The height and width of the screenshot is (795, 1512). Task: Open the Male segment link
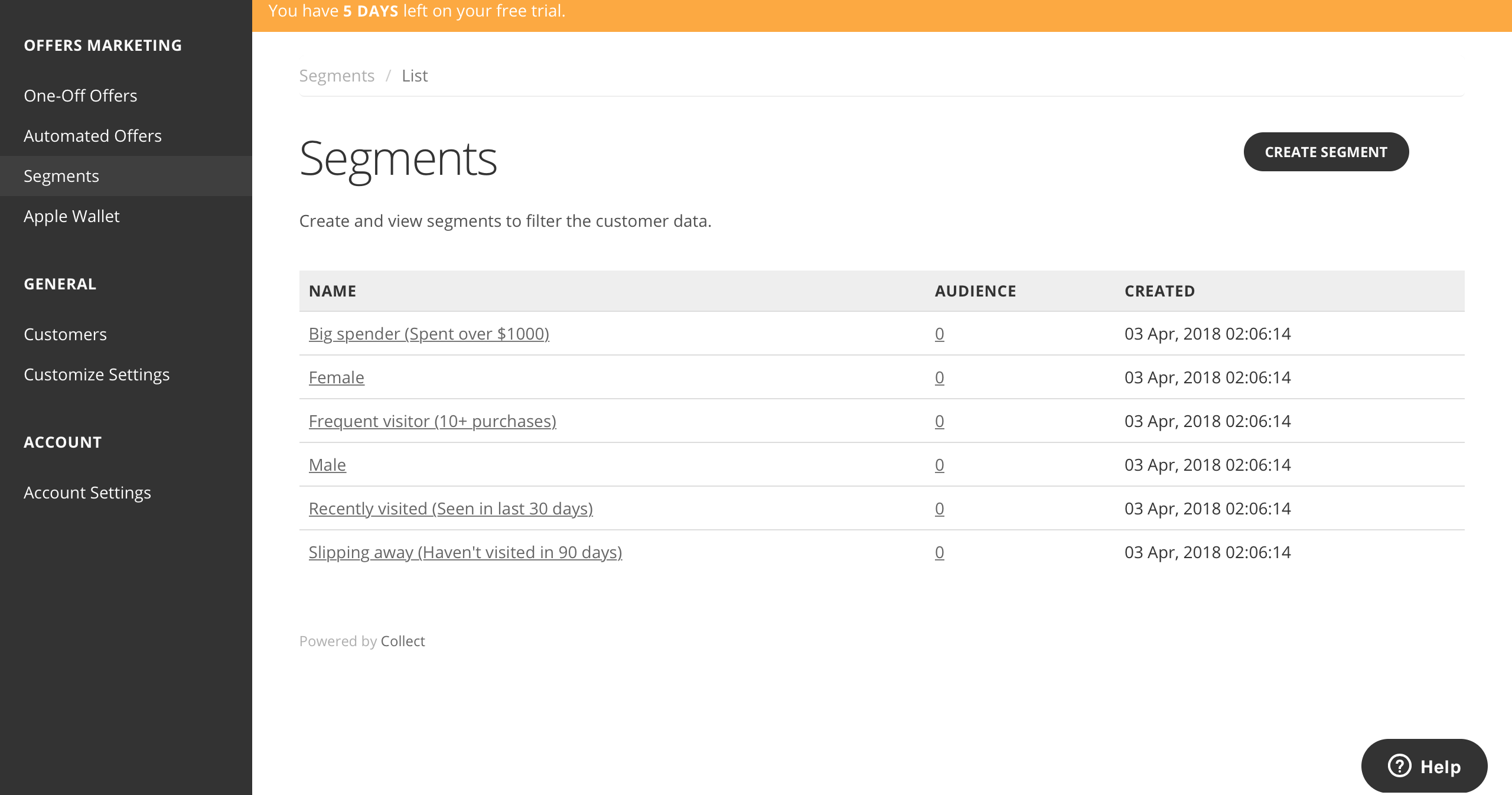click(x=327, y=465)
